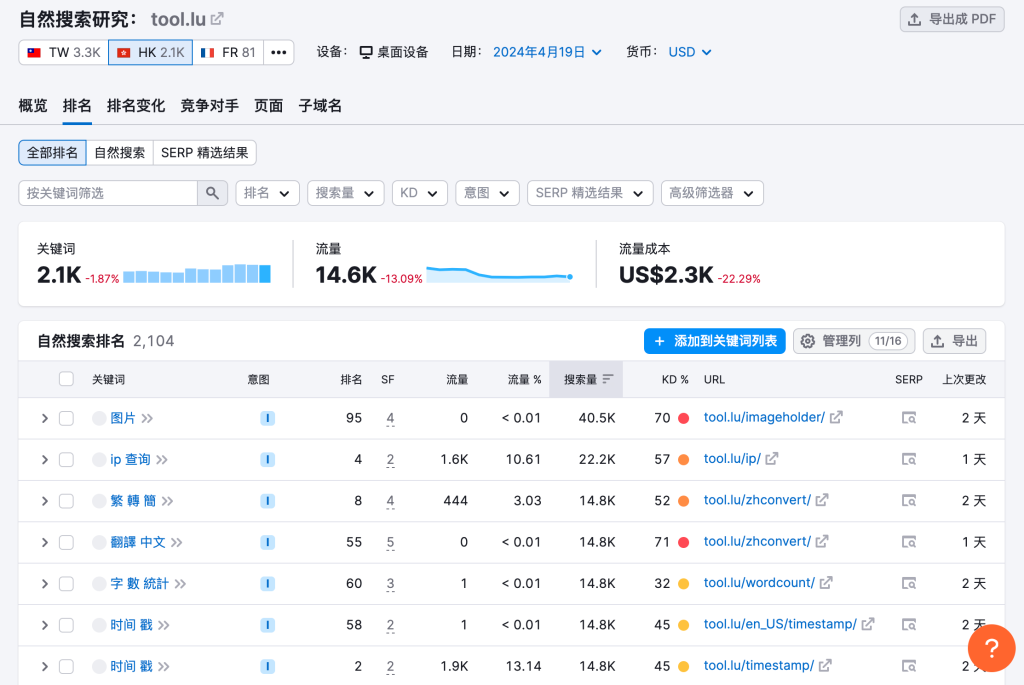This screenshot has width=1024, height=685.
Task: Tick checkbox for 图片 row
Action: pyautogui.click(x=66, y=418)
